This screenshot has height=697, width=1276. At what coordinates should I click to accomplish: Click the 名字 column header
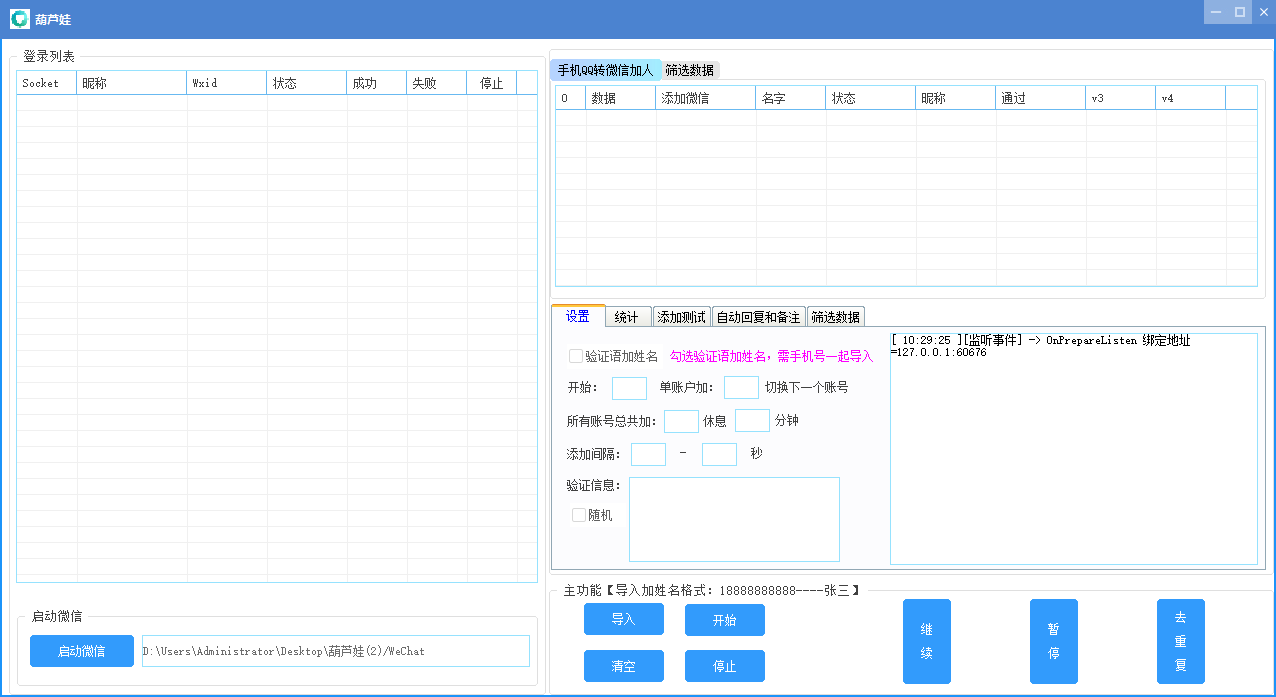tap(791, 98)
